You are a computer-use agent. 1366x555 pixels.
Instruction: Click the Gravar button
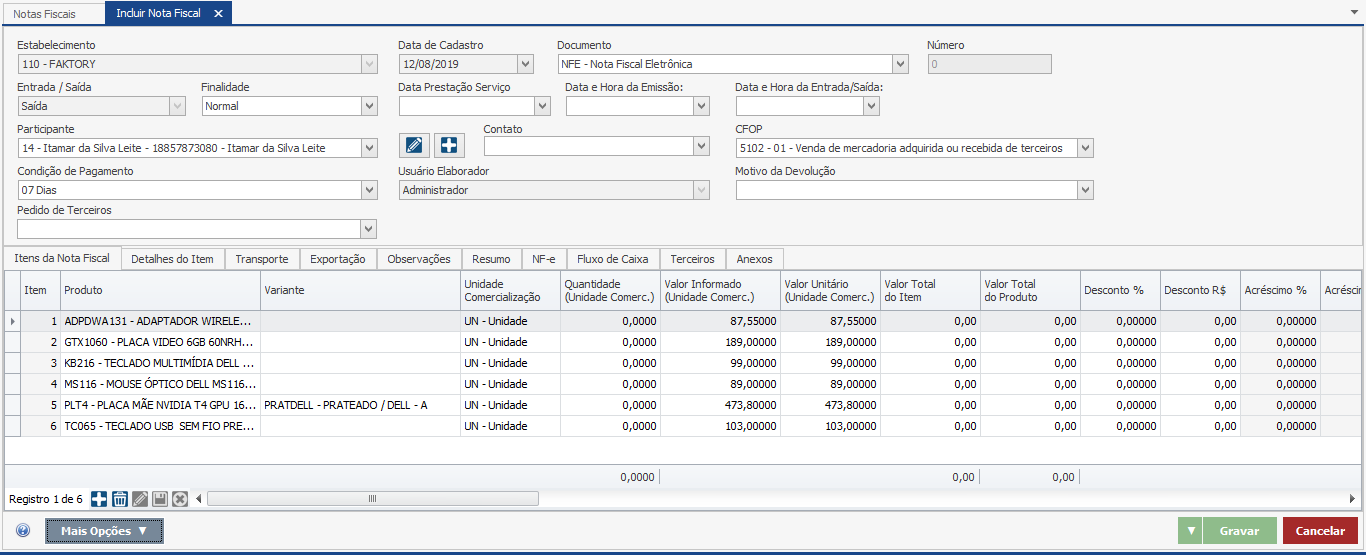click(1239, 531)
